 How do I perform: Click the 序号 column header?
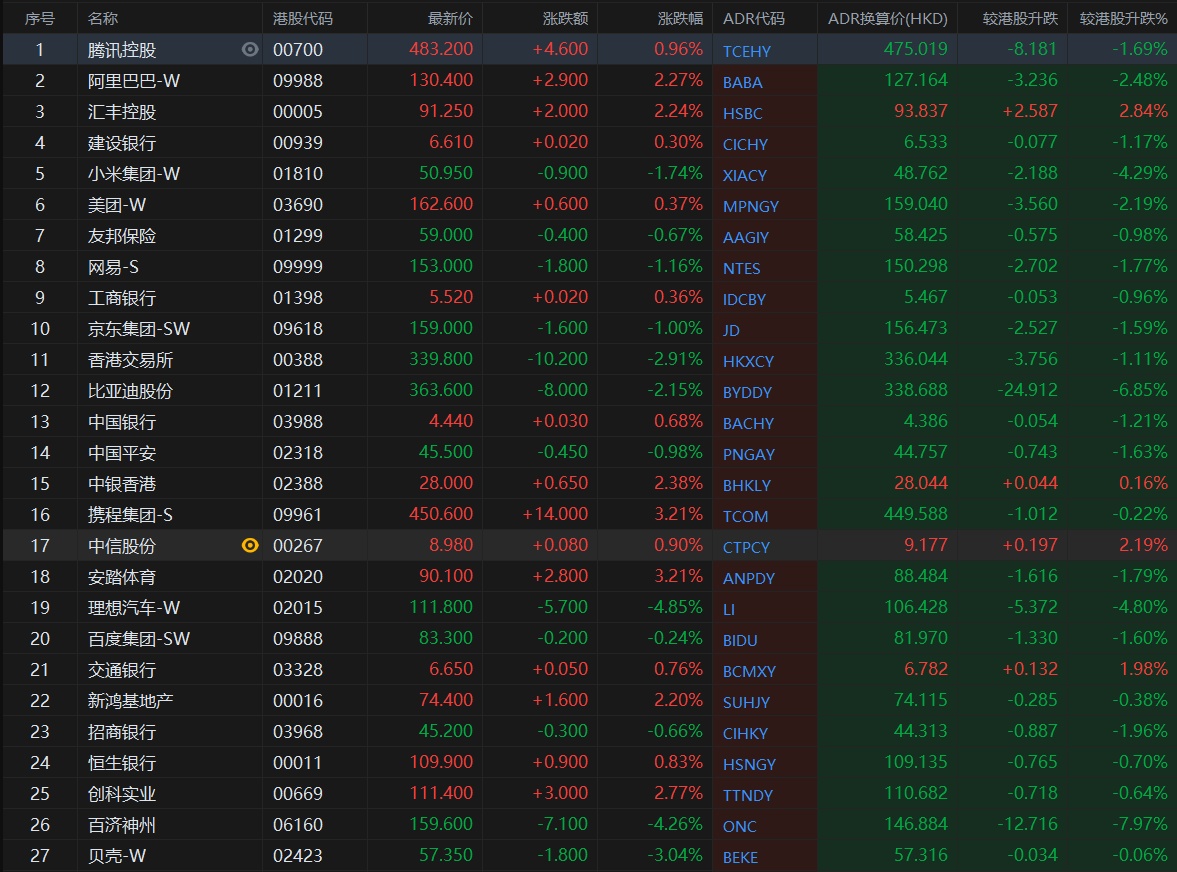point(40,19)
